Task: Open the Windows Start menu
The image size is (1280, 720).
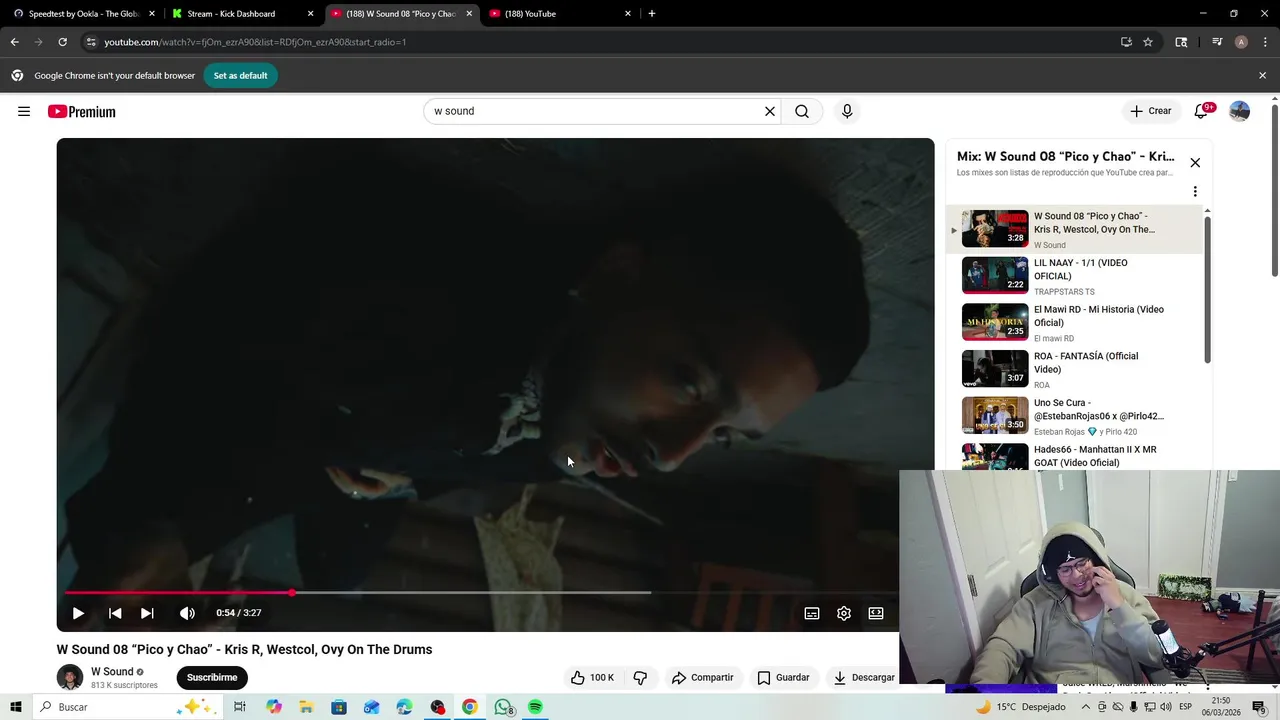Action: (x=16, y=707)
